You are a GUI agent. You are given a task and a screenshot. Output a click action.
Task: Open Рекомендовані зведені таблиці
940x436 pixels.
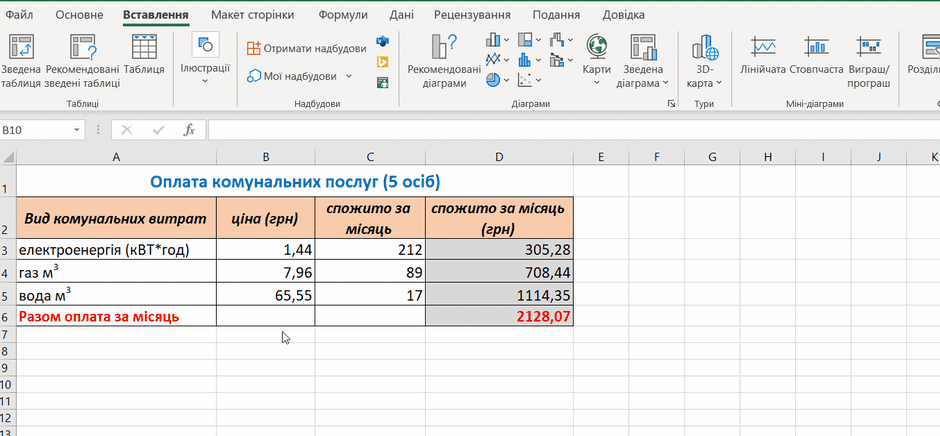[x=82, y=61]
